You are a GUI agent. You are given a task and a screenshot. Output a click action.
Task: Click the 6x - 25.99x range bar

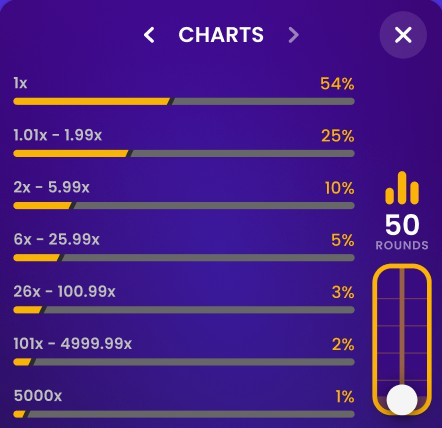tap(184, 258)
